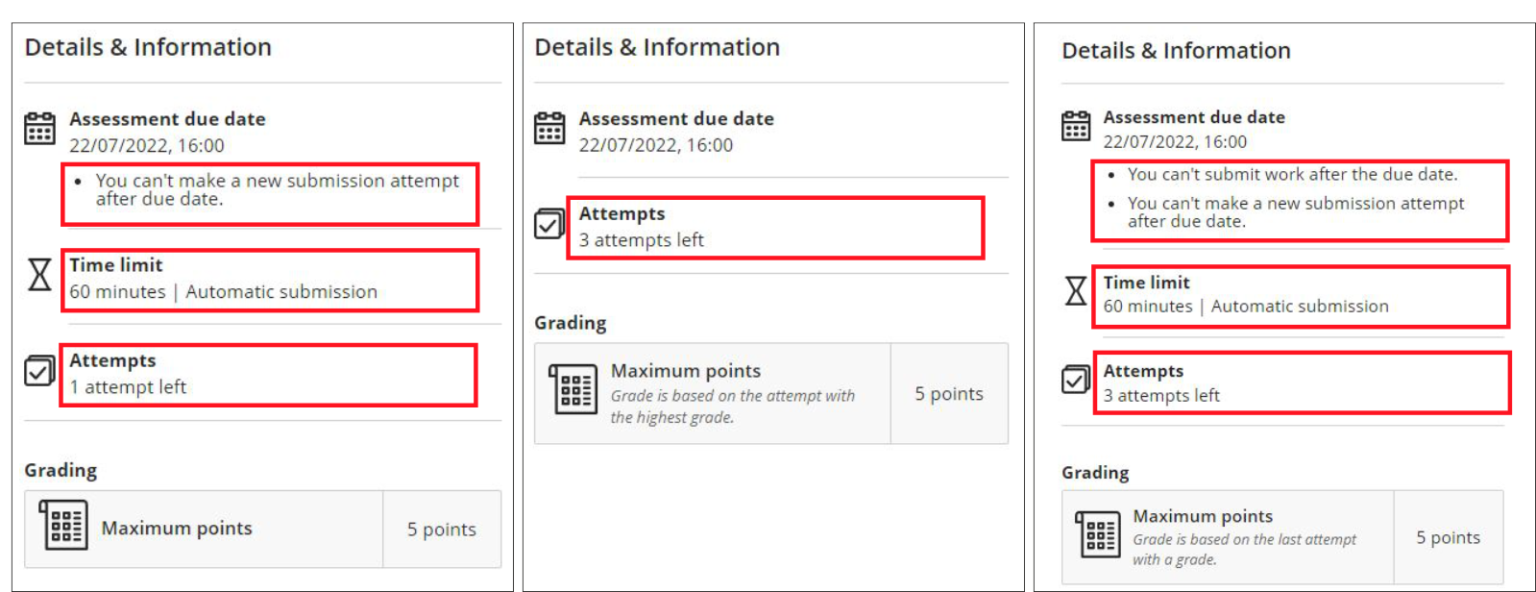
Task: Click the 5 points value in the middle panel
Action: [x=949, y=393]
